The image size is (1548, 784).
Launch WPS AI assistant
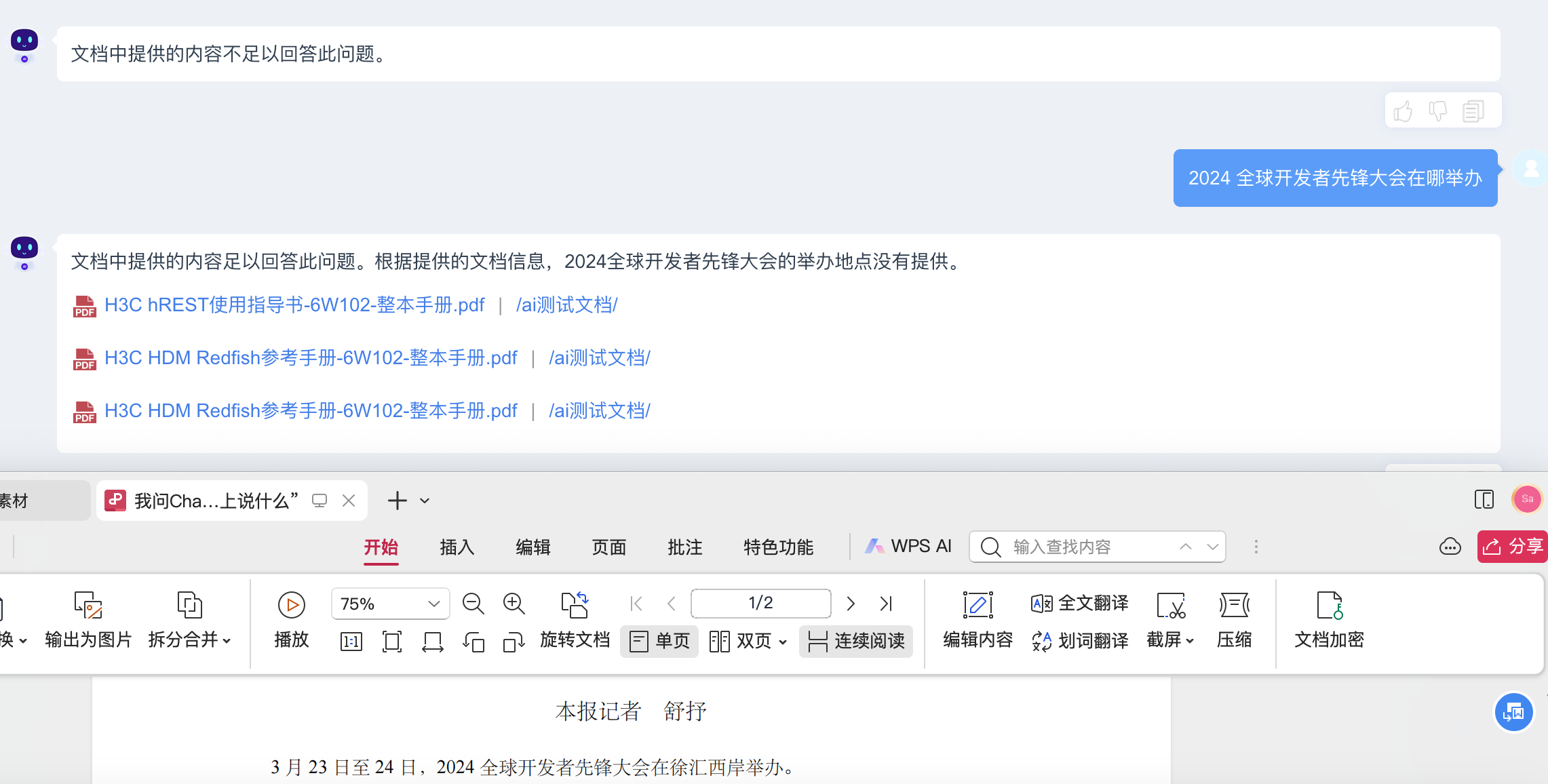(908, 547)
